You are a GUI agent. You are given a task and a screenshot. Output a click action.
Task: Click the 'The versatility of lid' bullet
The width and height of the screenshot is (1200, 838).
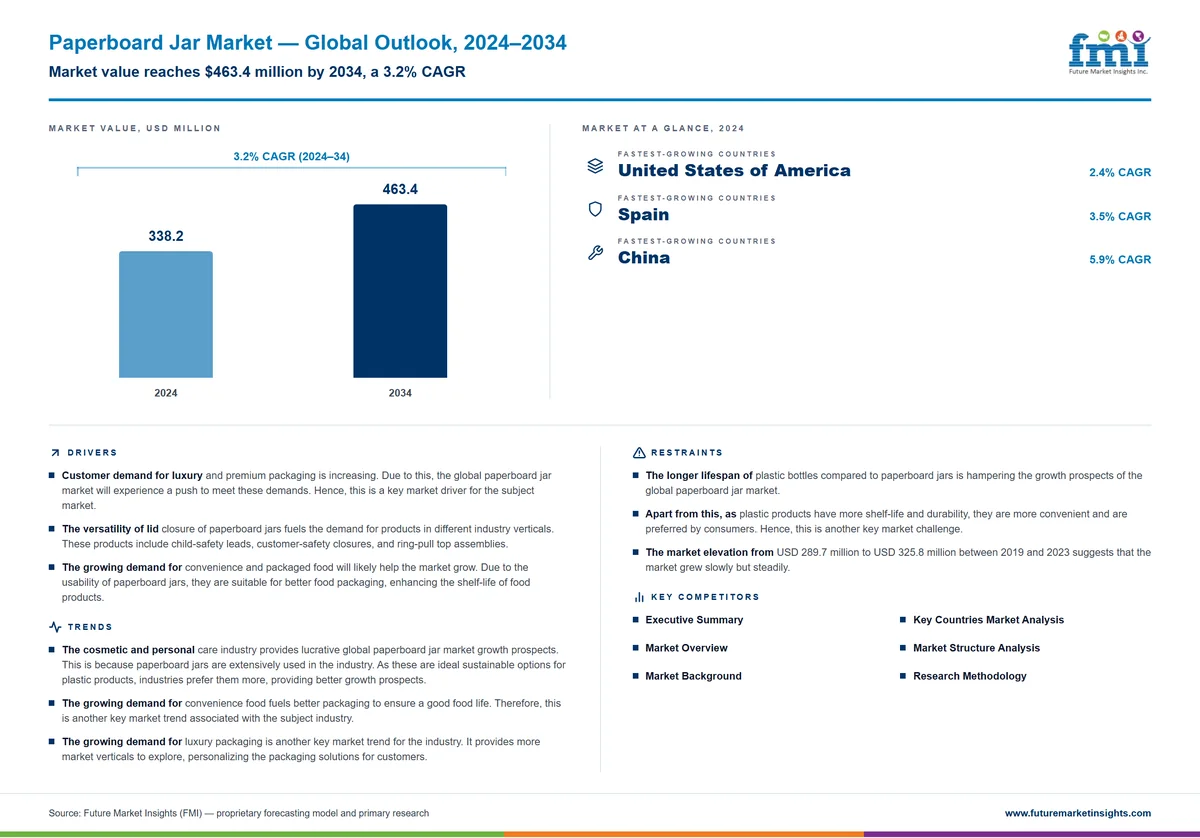[x=302, y=536]
